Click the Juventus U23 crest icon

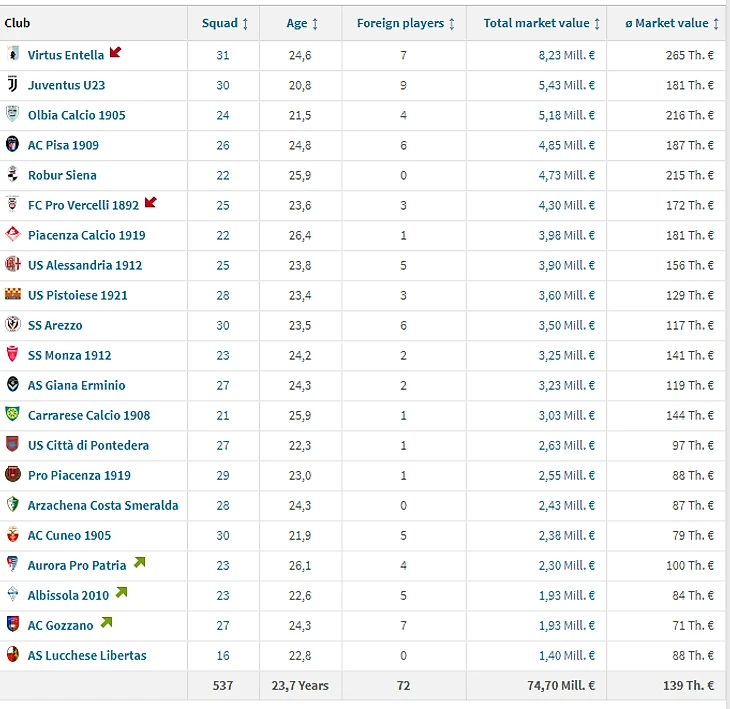click(x=13, y=84)
